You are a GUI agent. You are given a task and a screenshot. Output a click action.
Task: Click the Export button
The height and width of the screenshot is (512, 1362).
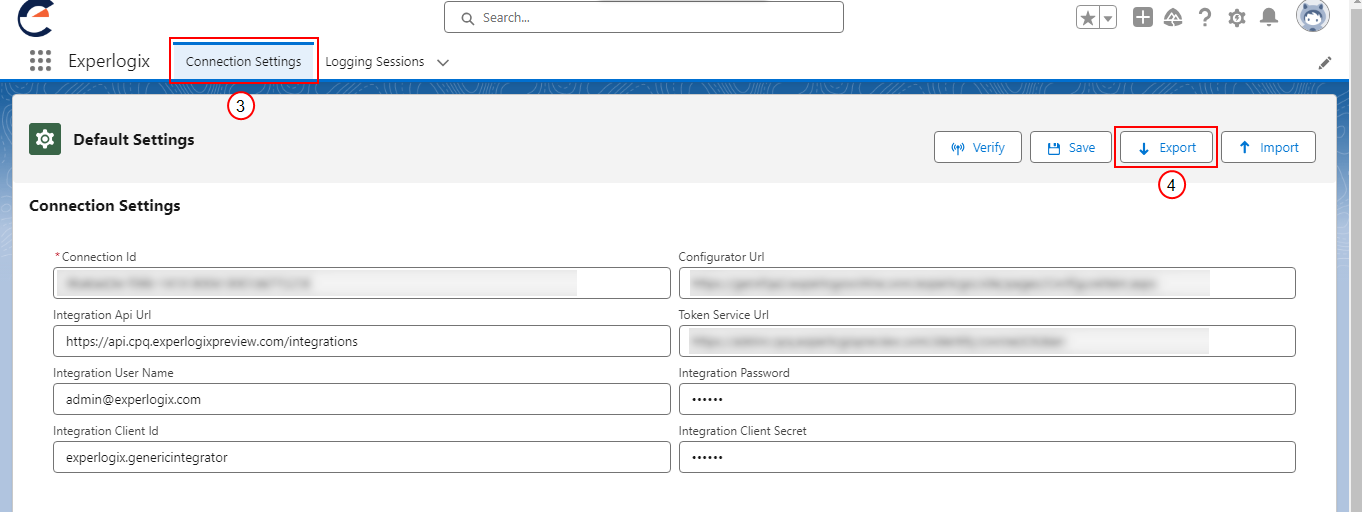coord(1166,147)
